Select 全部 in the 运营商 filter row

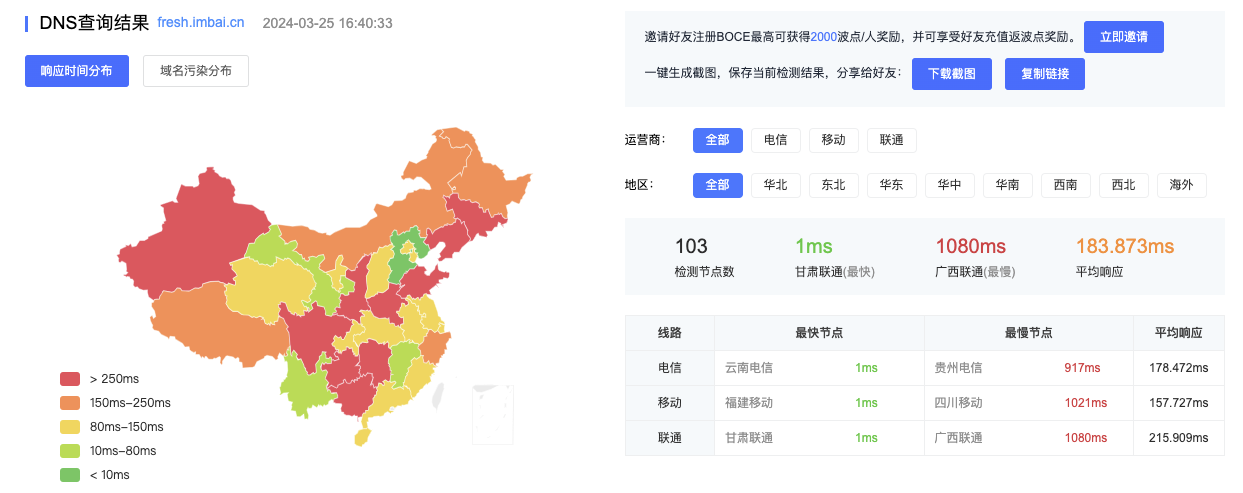[x=717, y=140]
